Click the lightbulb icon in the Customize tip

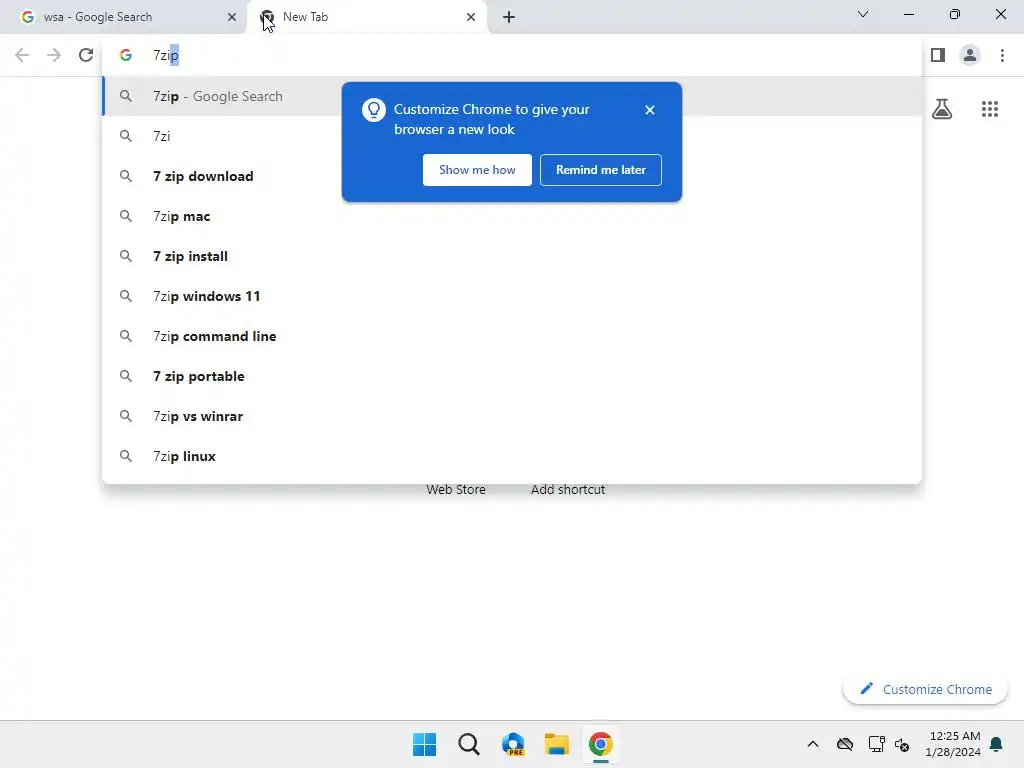374,110
